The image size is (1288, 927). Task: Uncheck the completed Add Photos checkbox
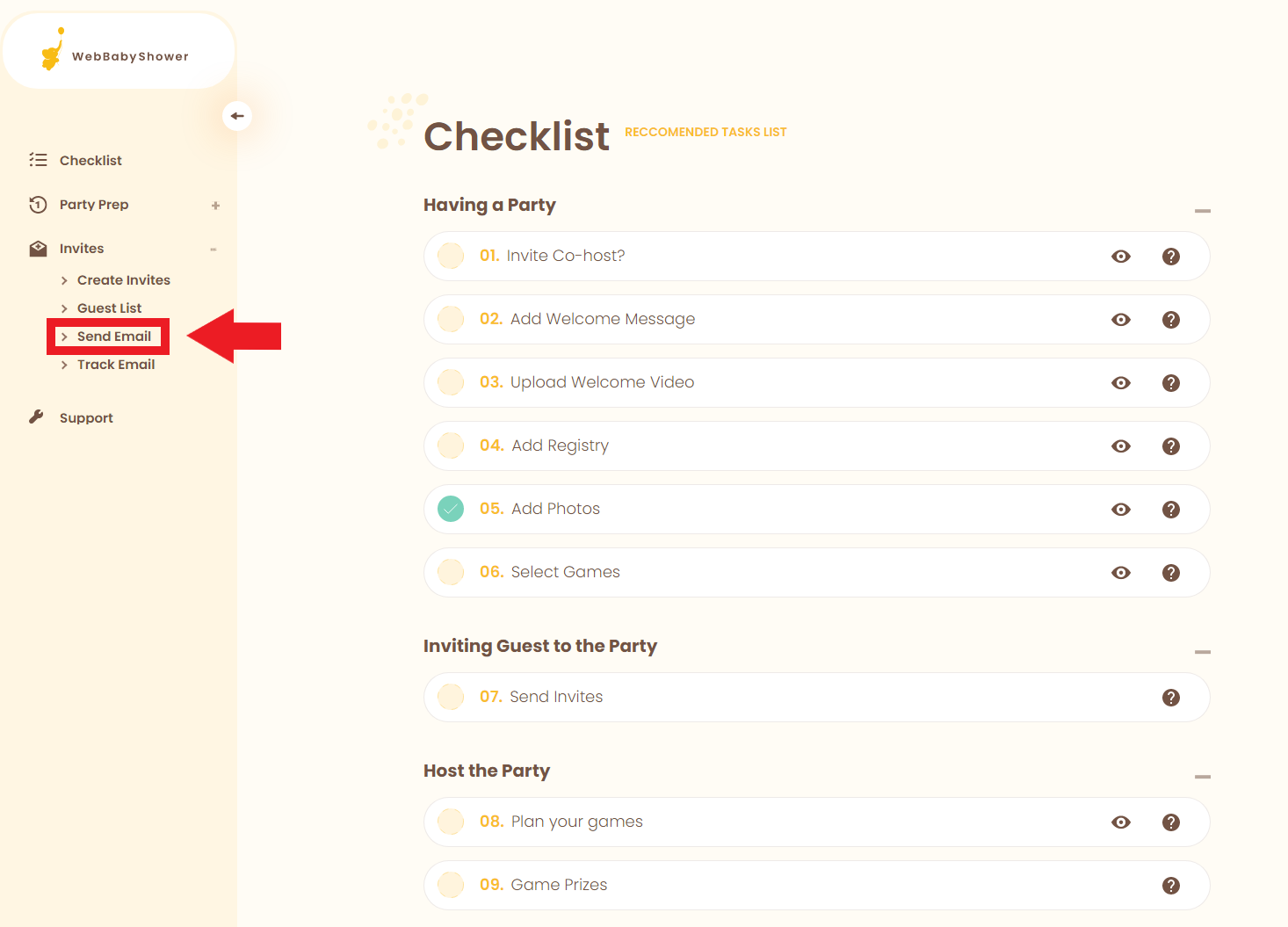[x=451, y=509]
